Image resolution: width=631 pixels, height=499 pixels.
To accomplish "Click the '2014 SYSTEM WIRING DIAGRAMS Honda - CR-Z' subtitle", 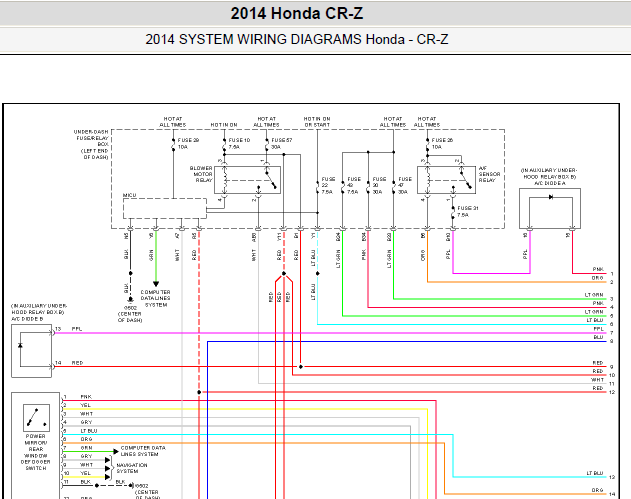I will (x=297, y=39).
